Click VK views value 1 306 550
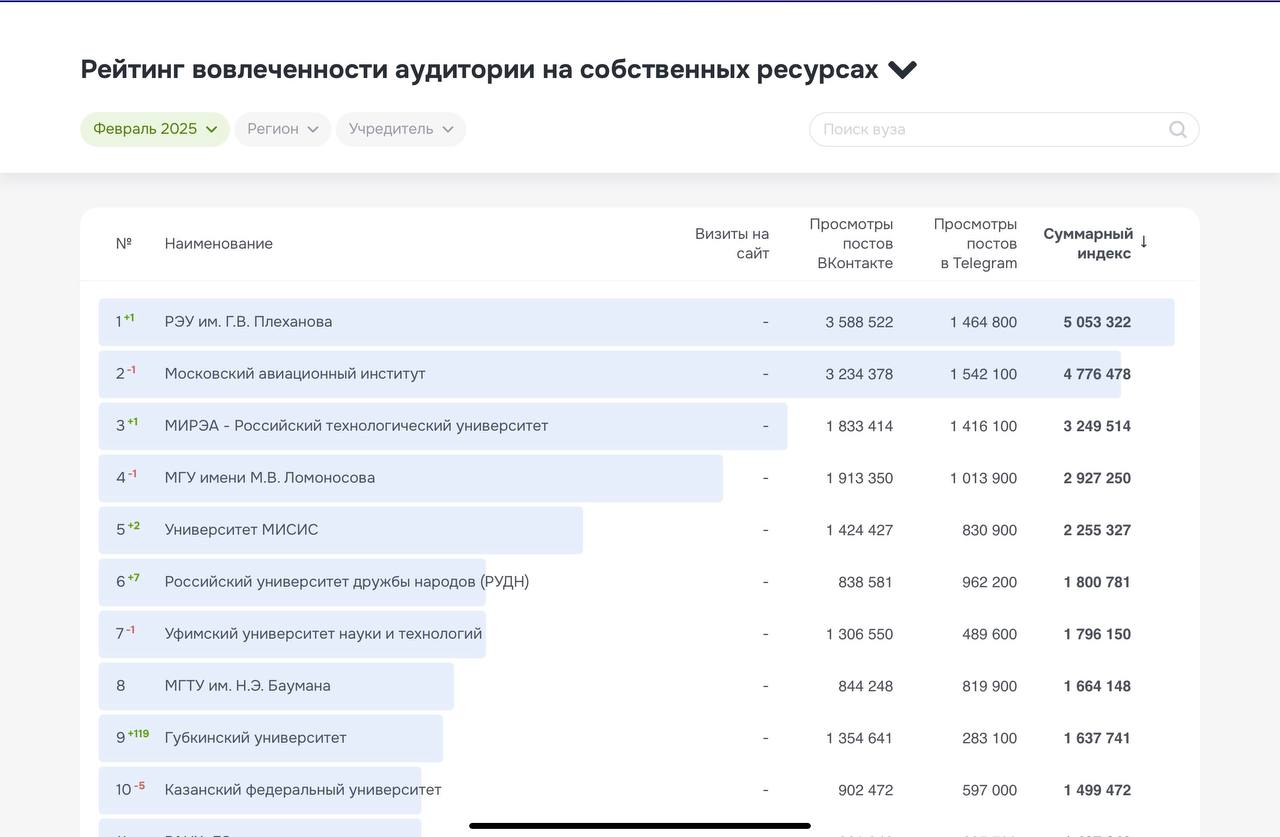 coord(859,634)
